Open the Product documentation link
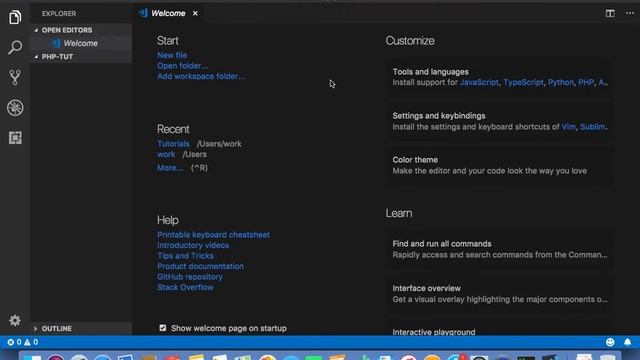 (200, 266)
